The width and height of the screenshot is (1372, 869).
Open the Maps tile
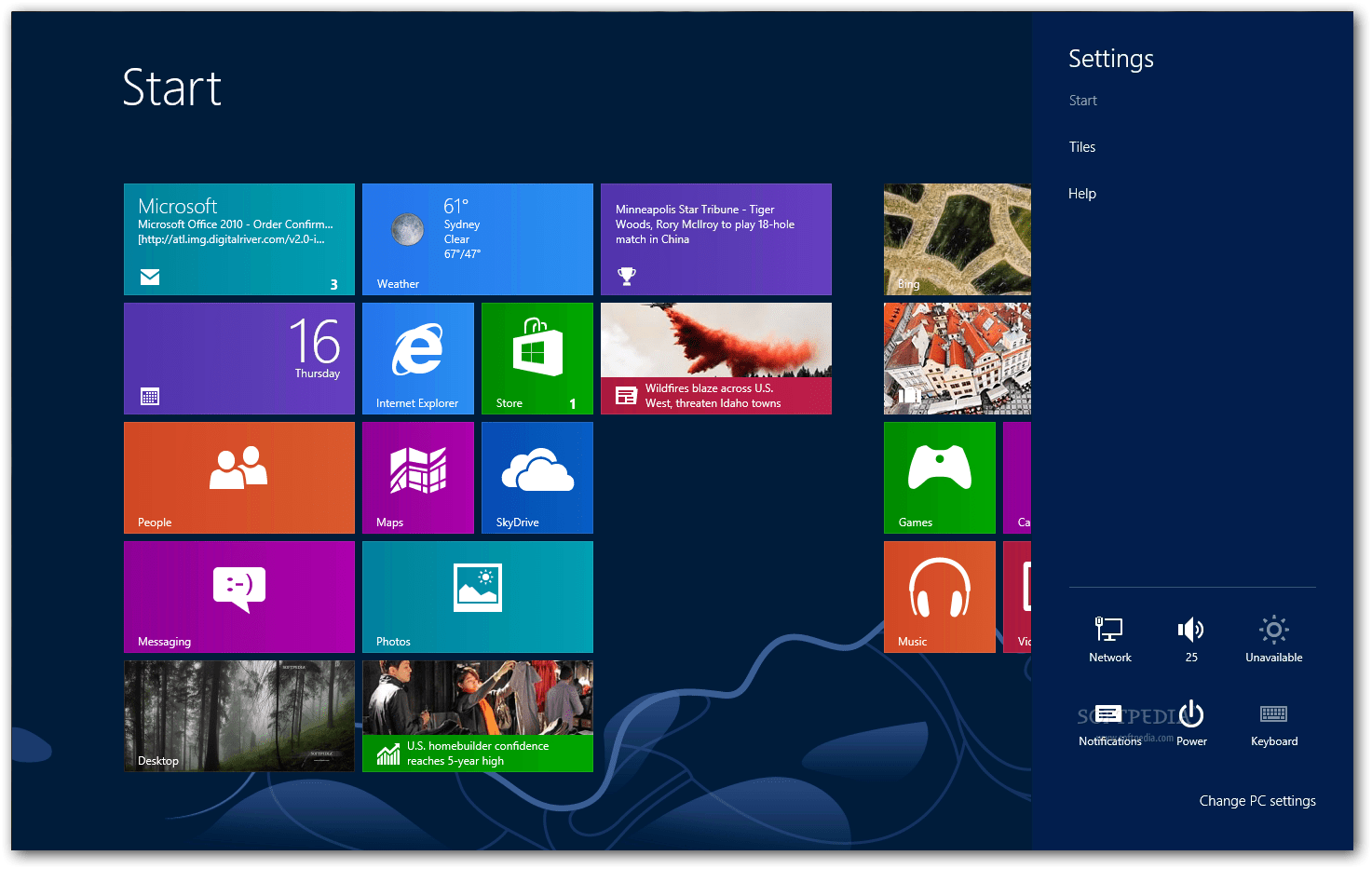(418, 478)
